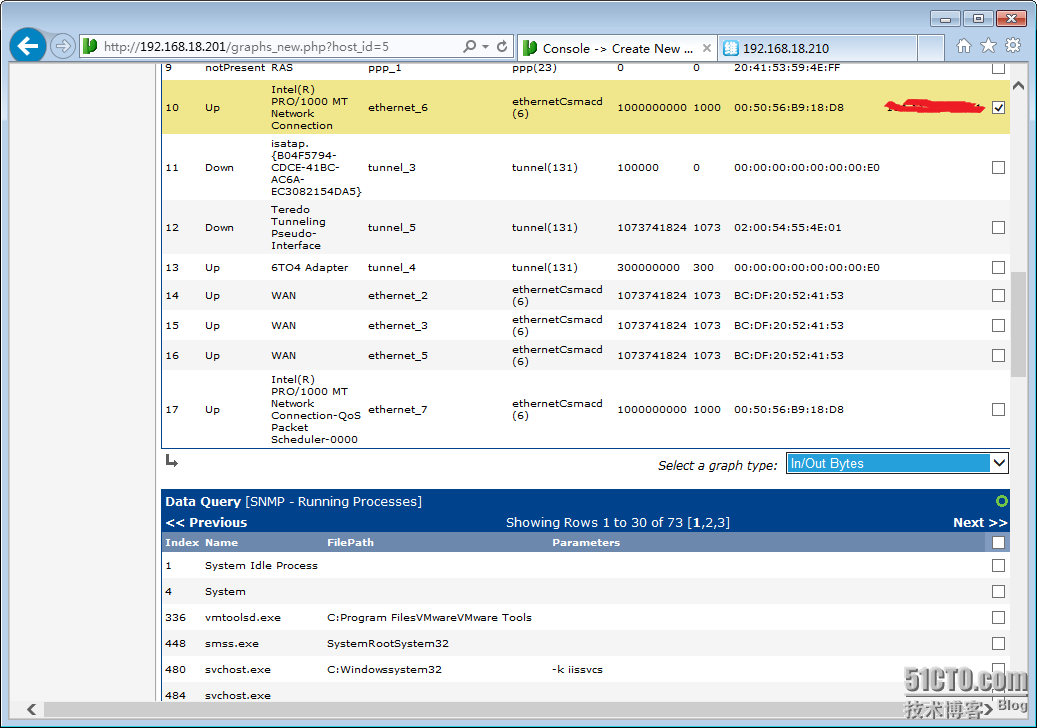Refresh the page with reload icon

[502, 46]
